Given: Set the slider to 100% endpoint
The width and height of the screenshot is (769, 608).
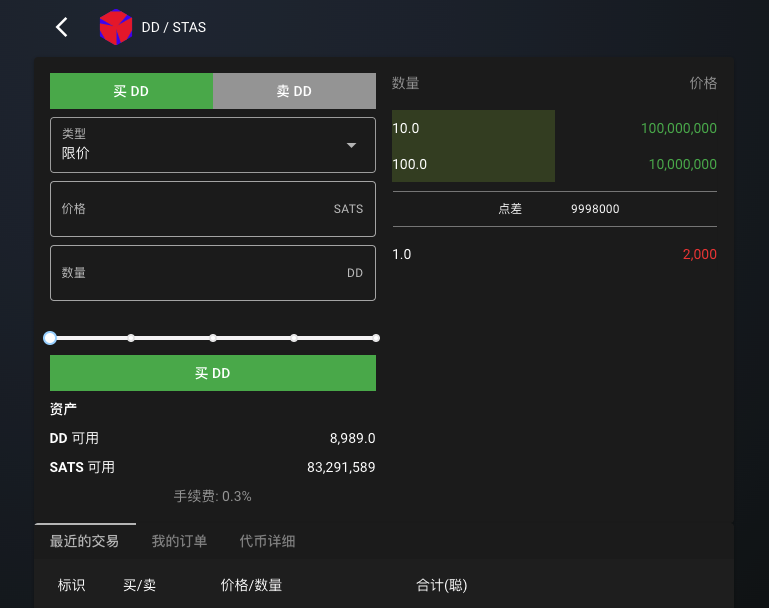Looking at the screenshot, I should coord(376,338).
